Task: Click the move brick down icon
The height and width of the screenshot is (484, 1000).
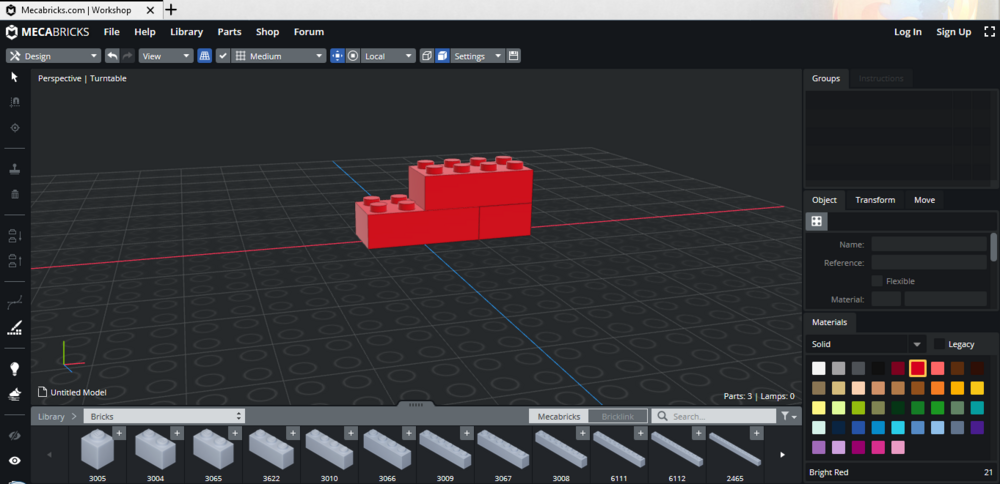Action: pyautogui.click(x=15, y=236)
